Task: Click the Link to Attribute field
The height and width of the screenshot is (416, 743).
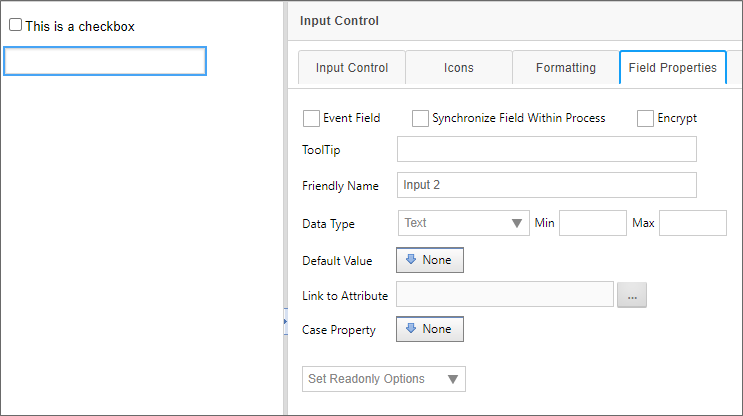Action: click(504, 294)
